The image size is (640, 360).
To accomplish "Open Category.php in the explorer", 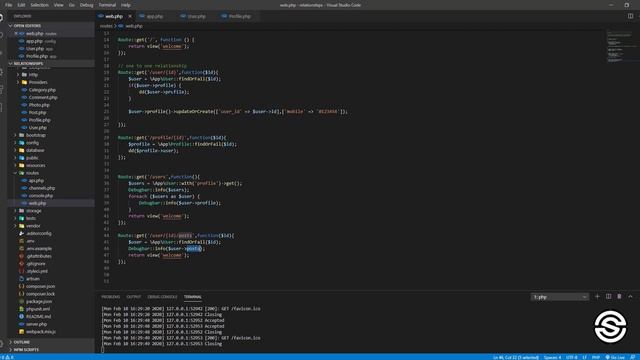I will [42, 90].
